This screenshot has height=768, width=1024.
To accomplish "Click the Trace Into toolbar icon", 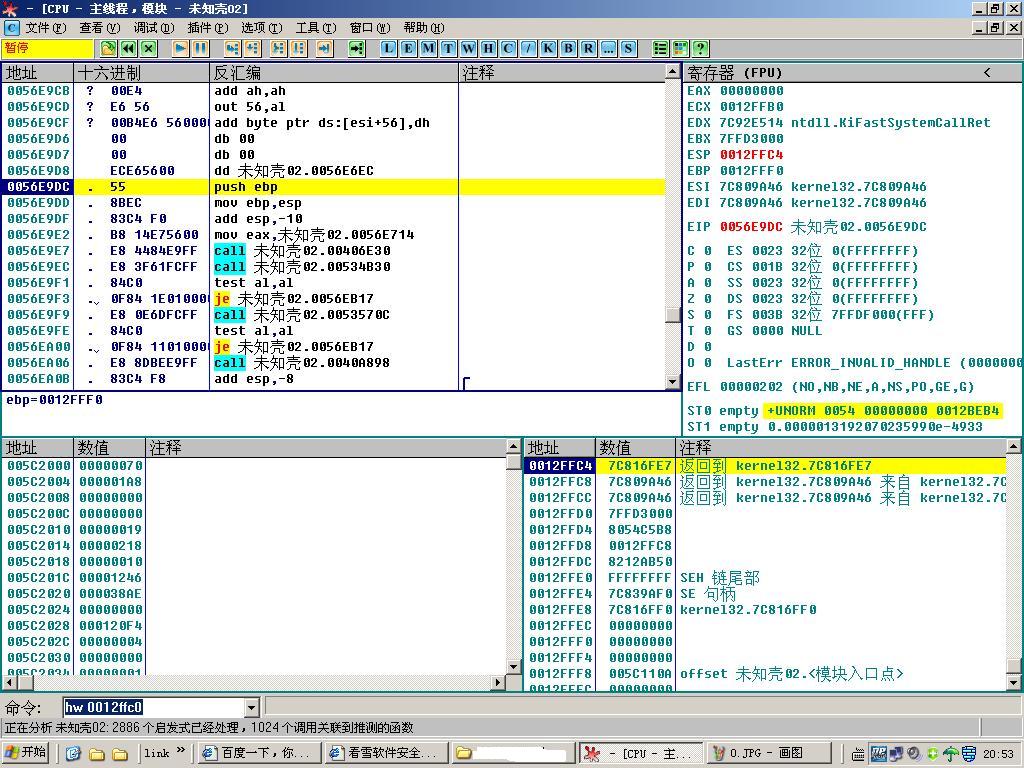I will click(x=279, y=48).
